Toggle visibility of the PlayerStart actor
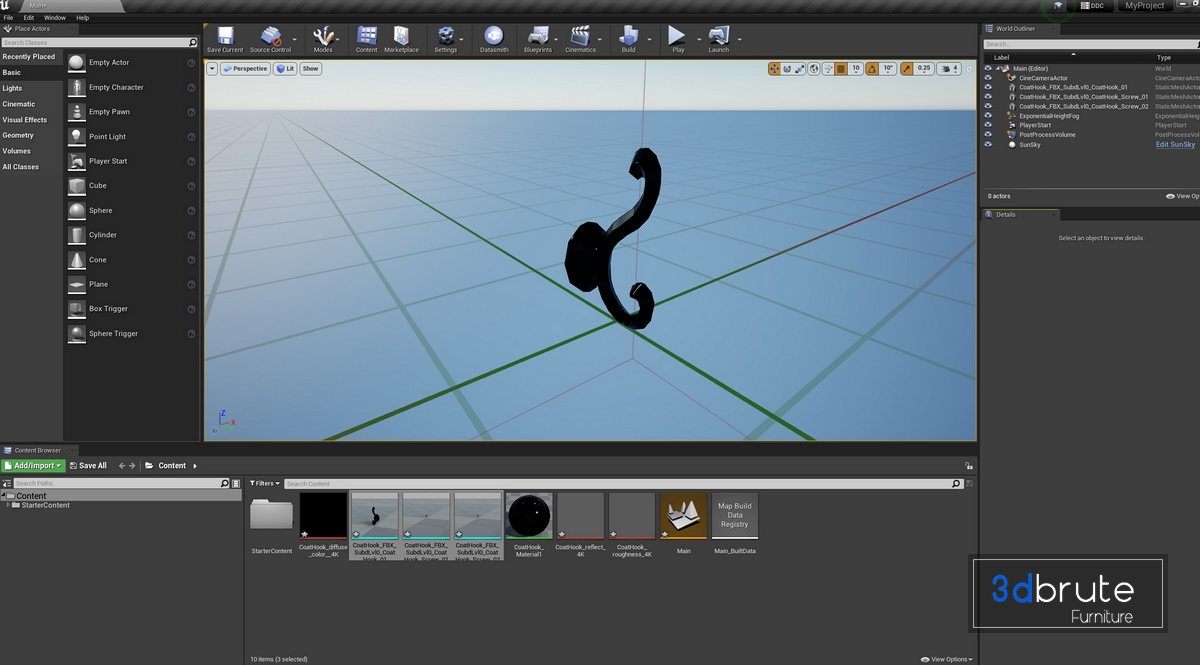 coord(988,125)
